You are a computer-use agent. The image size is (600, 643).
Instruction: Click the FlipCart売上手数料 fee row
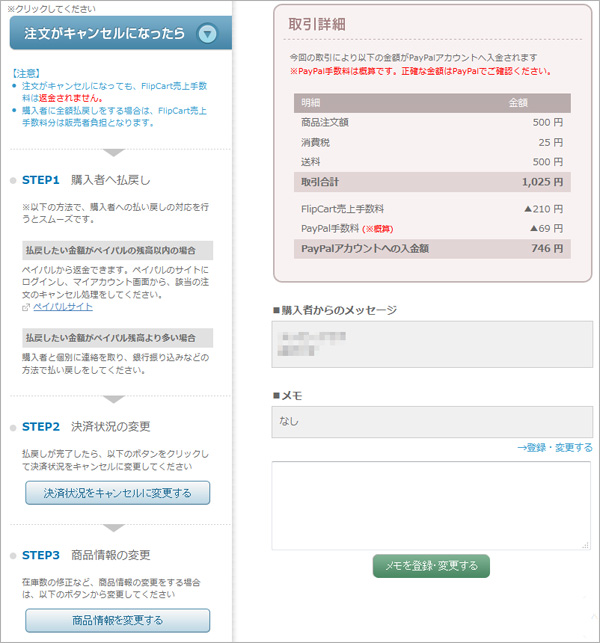pyautogui.click(x=432, y=209)
